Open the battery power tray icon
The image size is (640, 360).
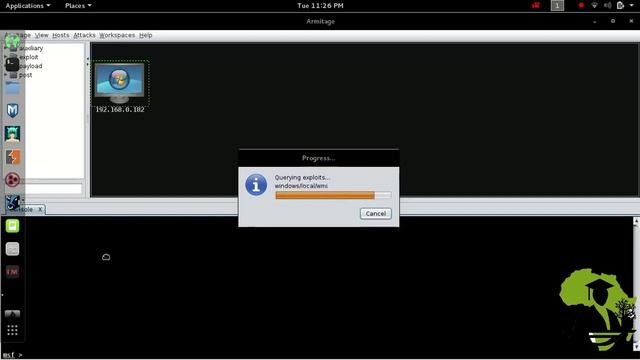click(x=620, y=5)
